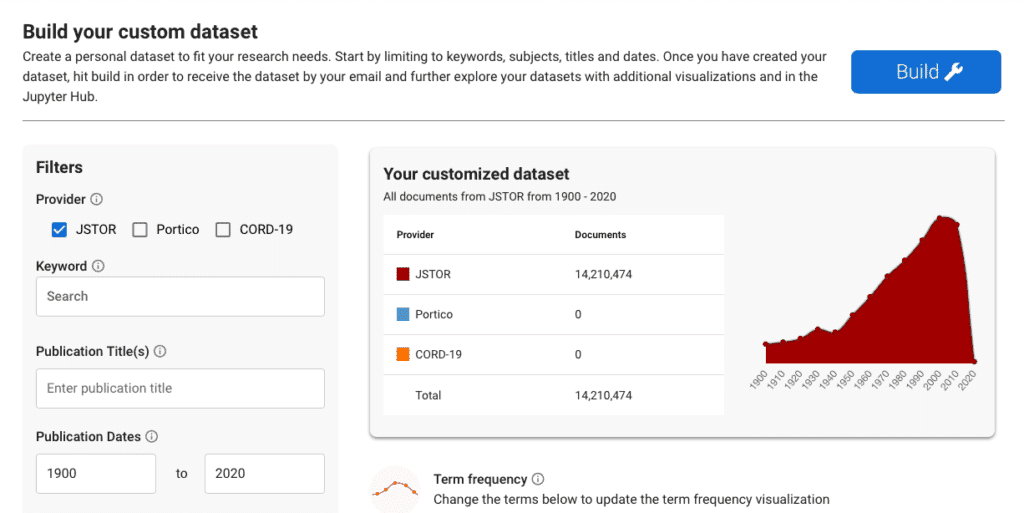Click the publication title input field
The width and height of the screenshot is (1024, 513).
pyautogui.click(x=180, y=388)
